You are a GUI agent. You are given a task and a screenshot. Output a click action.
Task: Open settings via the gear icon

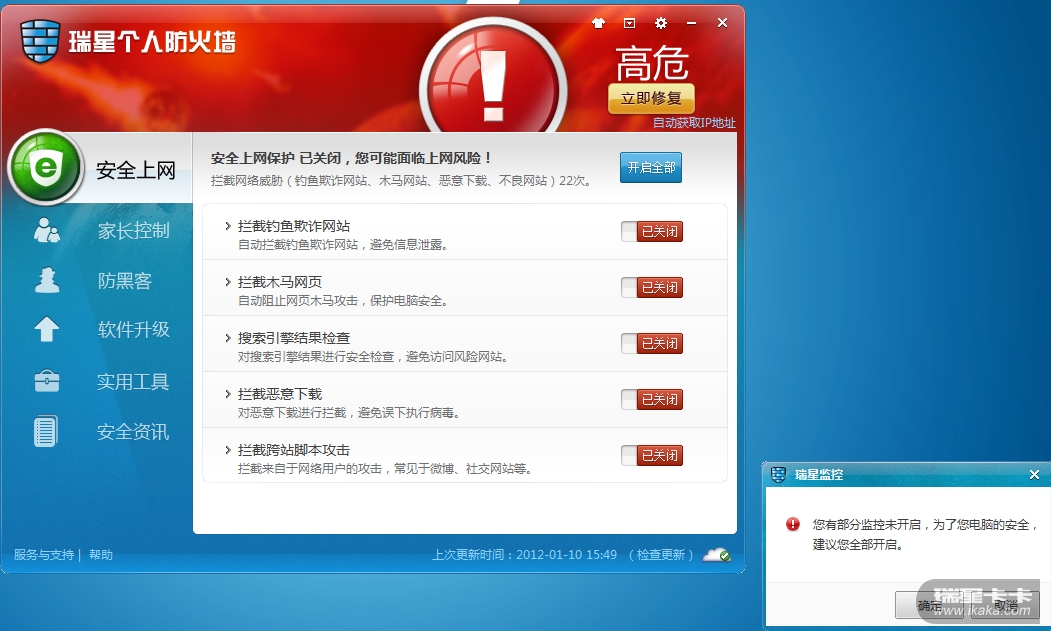pyautogui.click(x=661, y=23)
